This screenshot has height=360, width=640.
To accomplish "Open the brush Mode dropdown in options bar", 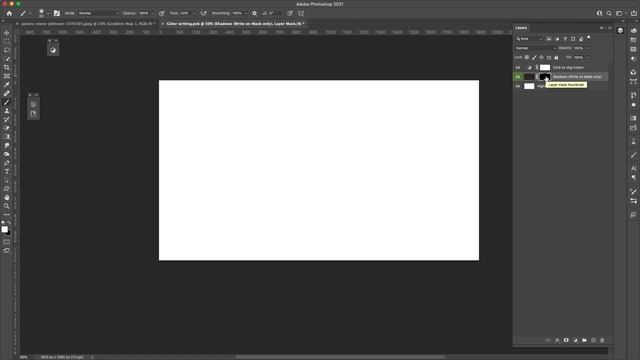I will coord(98,13).
